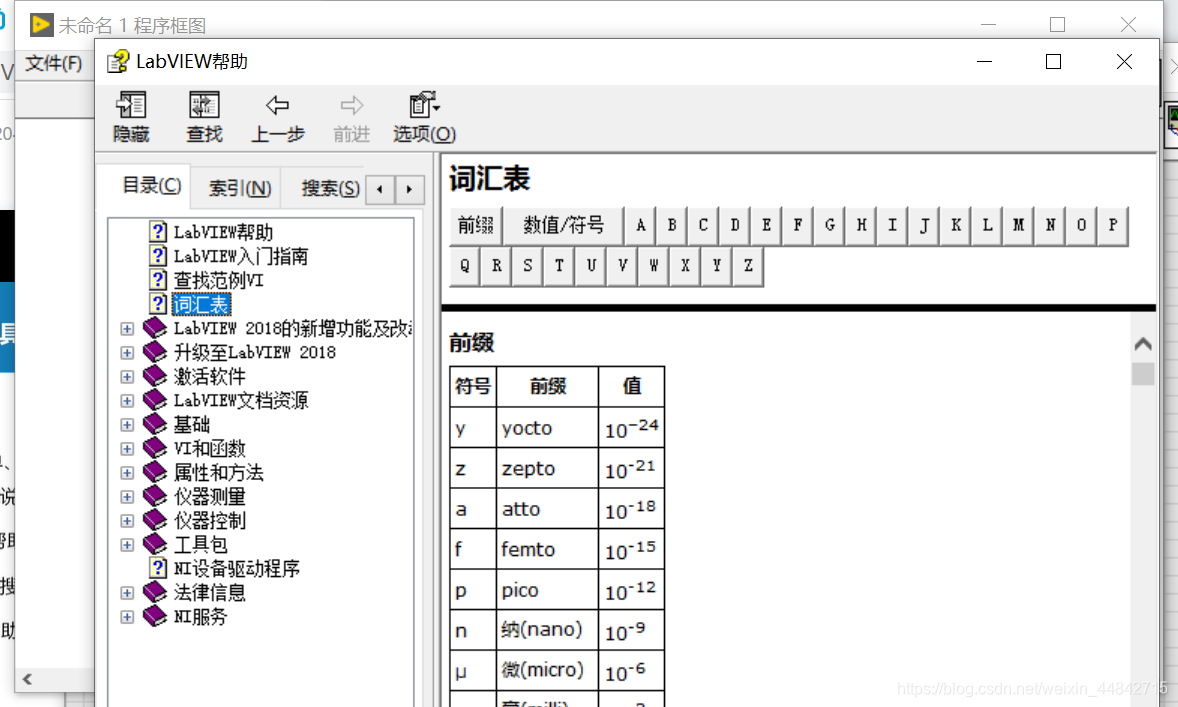The height and width of the screenshot is (707, 1178).
Task: Expand the 升级至LabVIEW 2018 tree node
Action: [127, 352]
